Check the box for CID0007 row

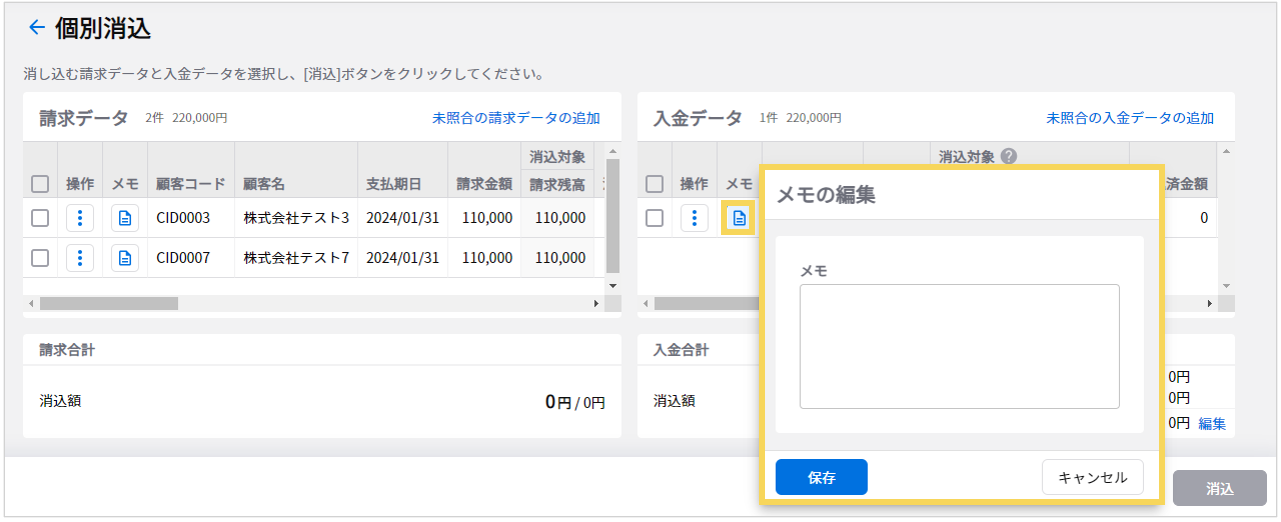[40, 258]
